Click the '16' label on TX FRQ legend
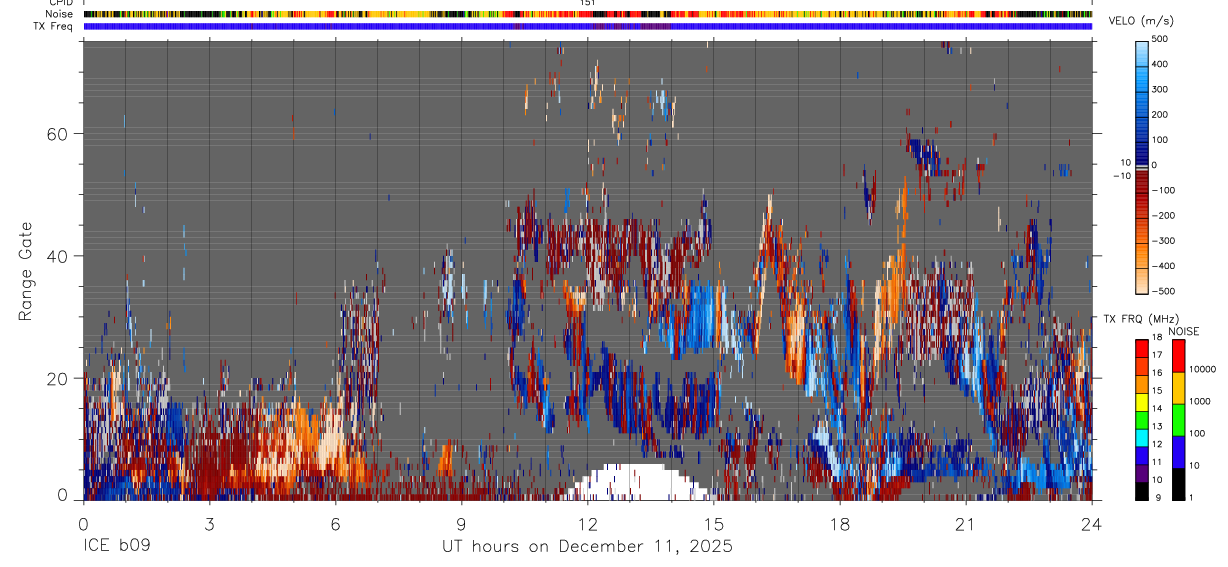 [x=1158, y=373]
